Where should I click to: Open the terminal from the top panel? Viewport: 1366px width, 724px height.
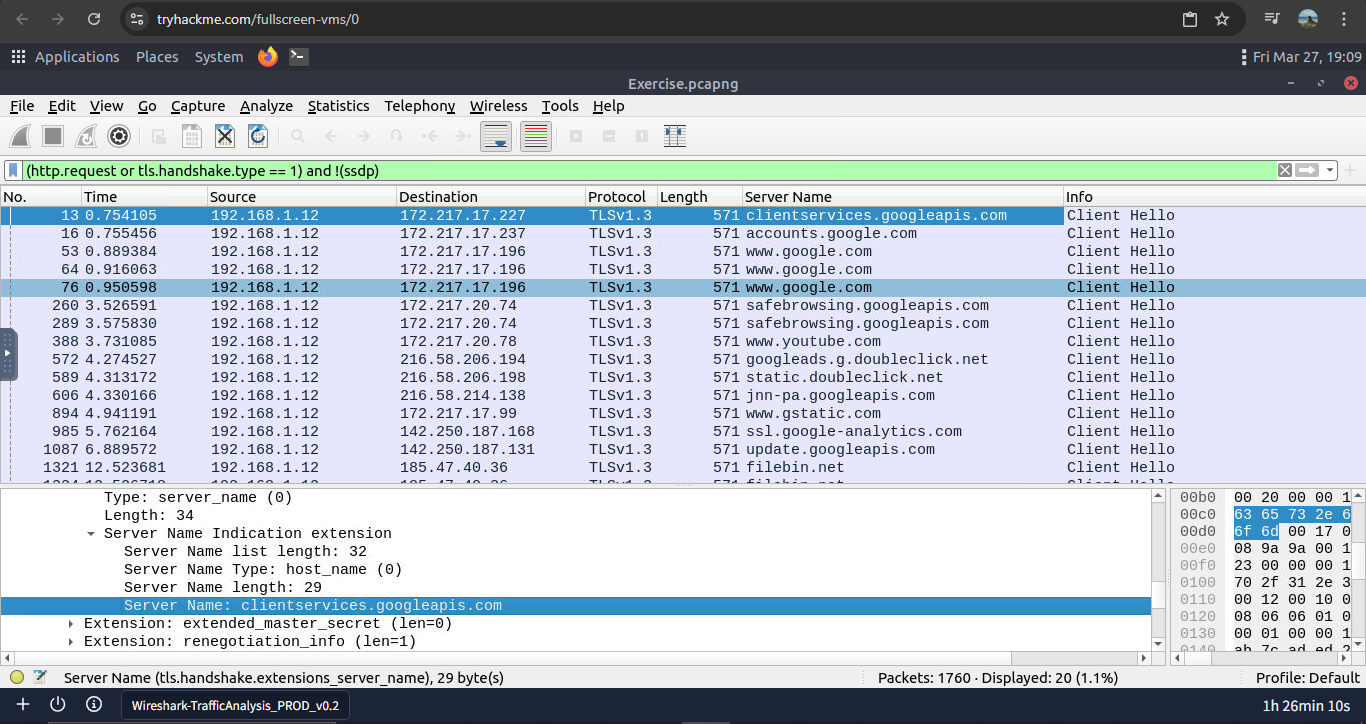(298, 57)
